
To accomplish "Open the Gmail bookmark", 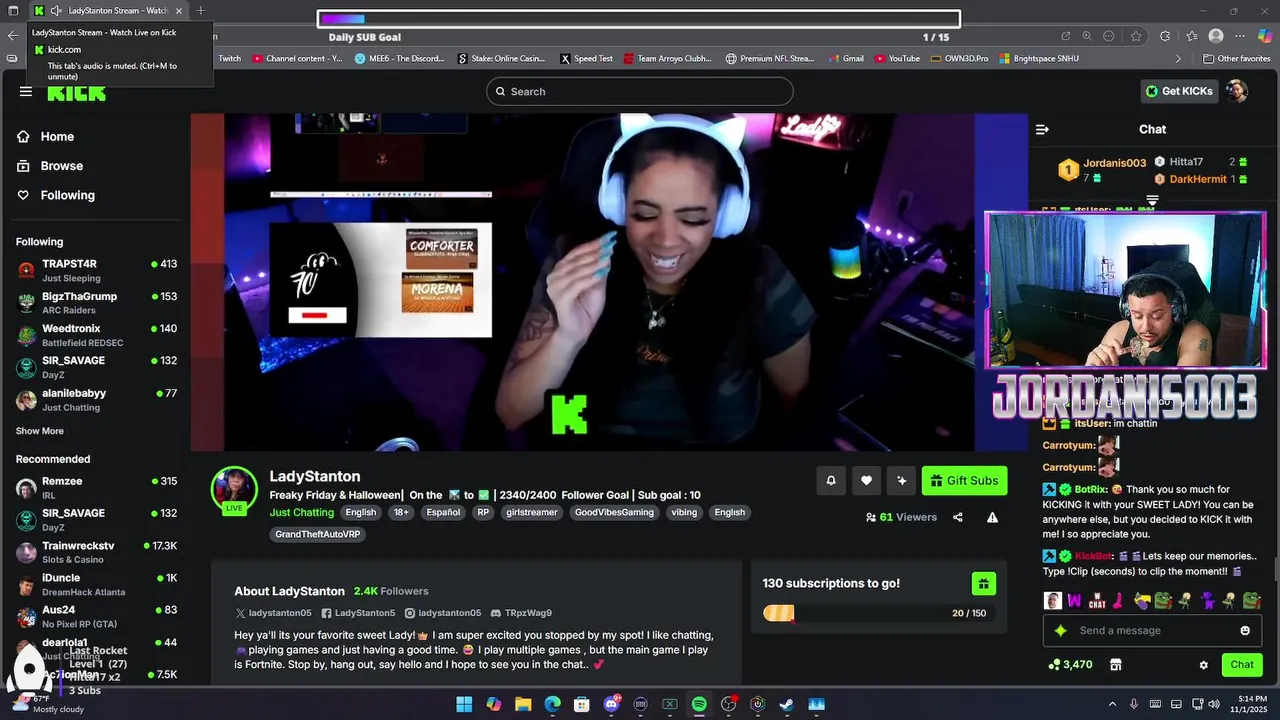I will pyautogui.click(x=845, y=59).
